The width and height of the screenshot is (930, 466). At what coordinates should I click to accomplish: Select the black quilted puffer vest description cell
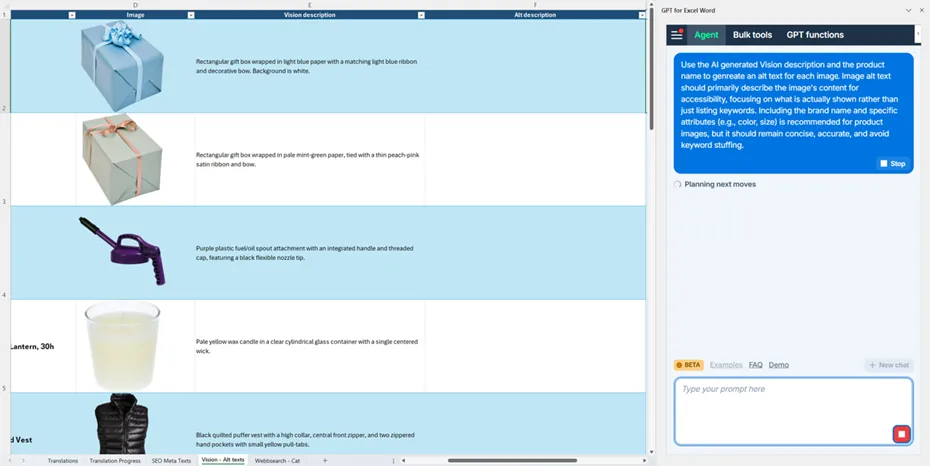[310, 424]
